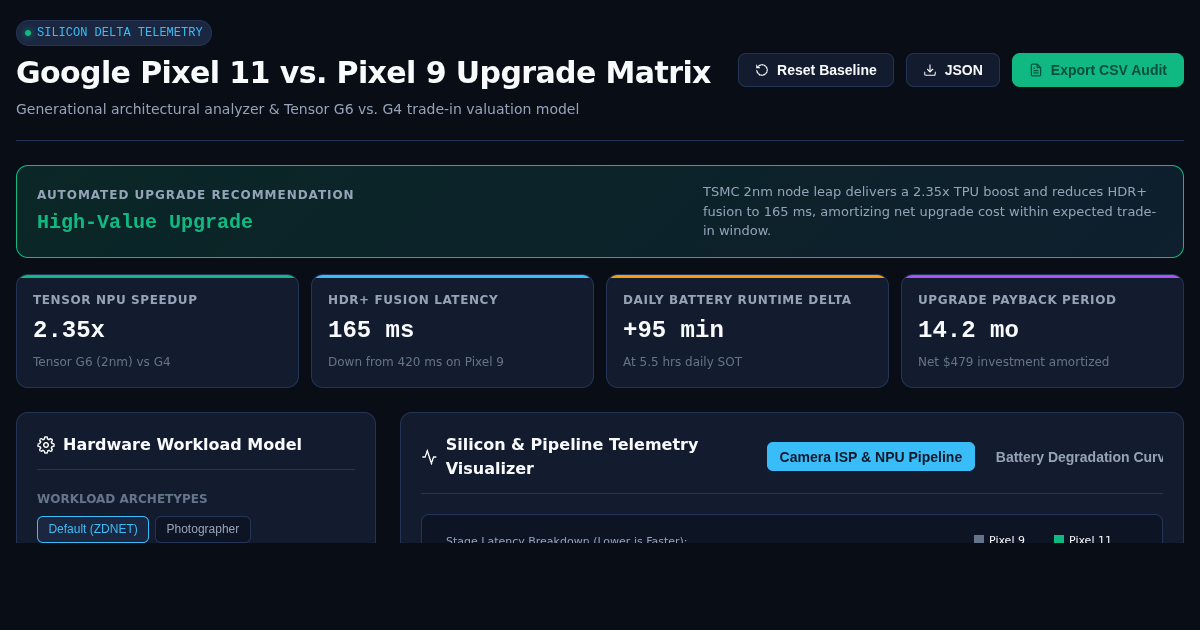Image resolution: width=1200 pixels, height=630 pixels.
Task: Click the Upgrade Payback Period card
Action: pos(1042,331)
